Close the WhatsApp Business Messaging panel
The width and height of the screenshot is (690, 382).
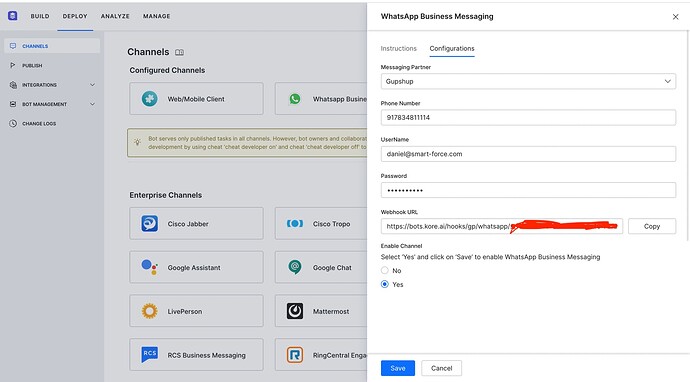pos(675,17)
